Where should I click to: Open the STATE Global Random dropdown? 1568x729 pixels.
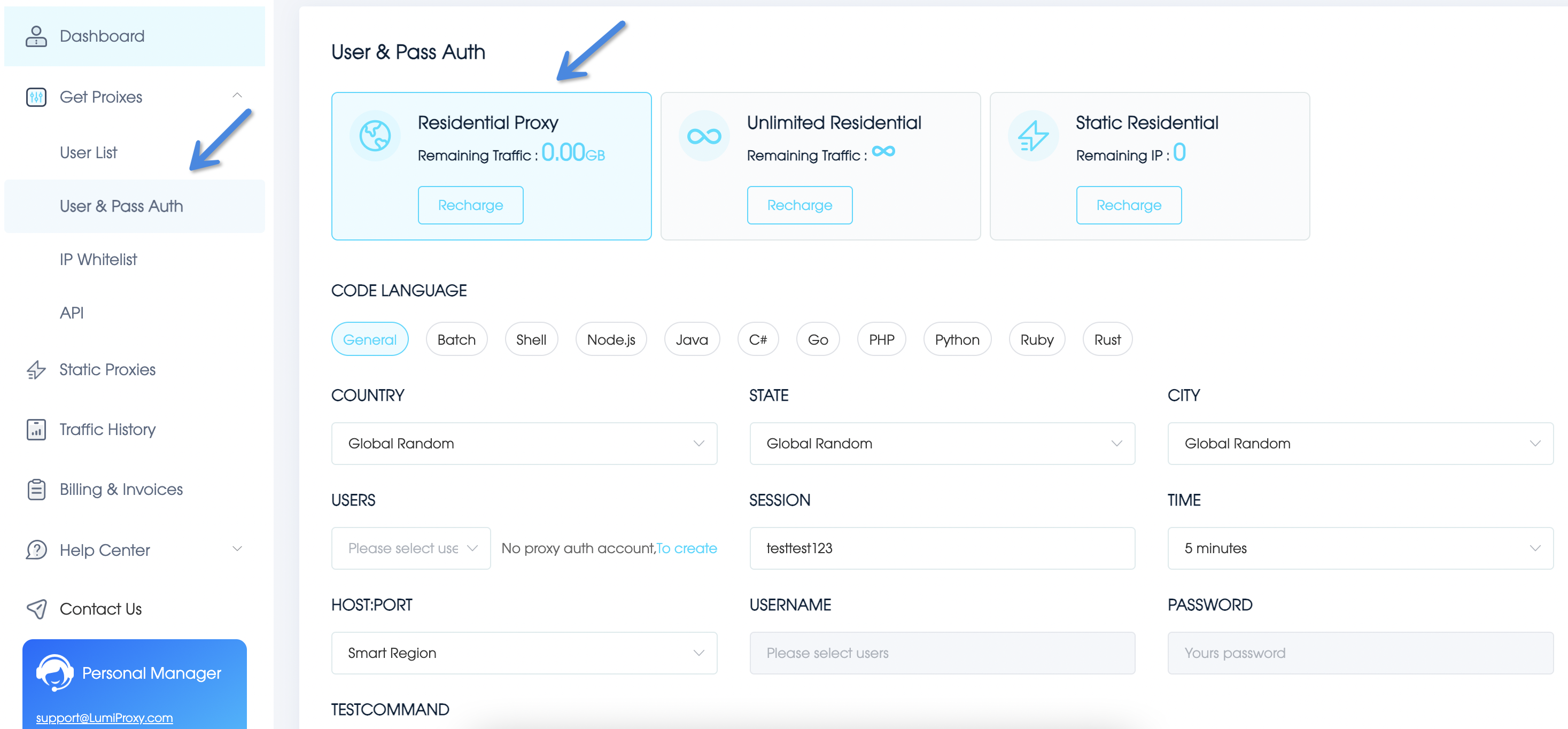coord(942,443)
